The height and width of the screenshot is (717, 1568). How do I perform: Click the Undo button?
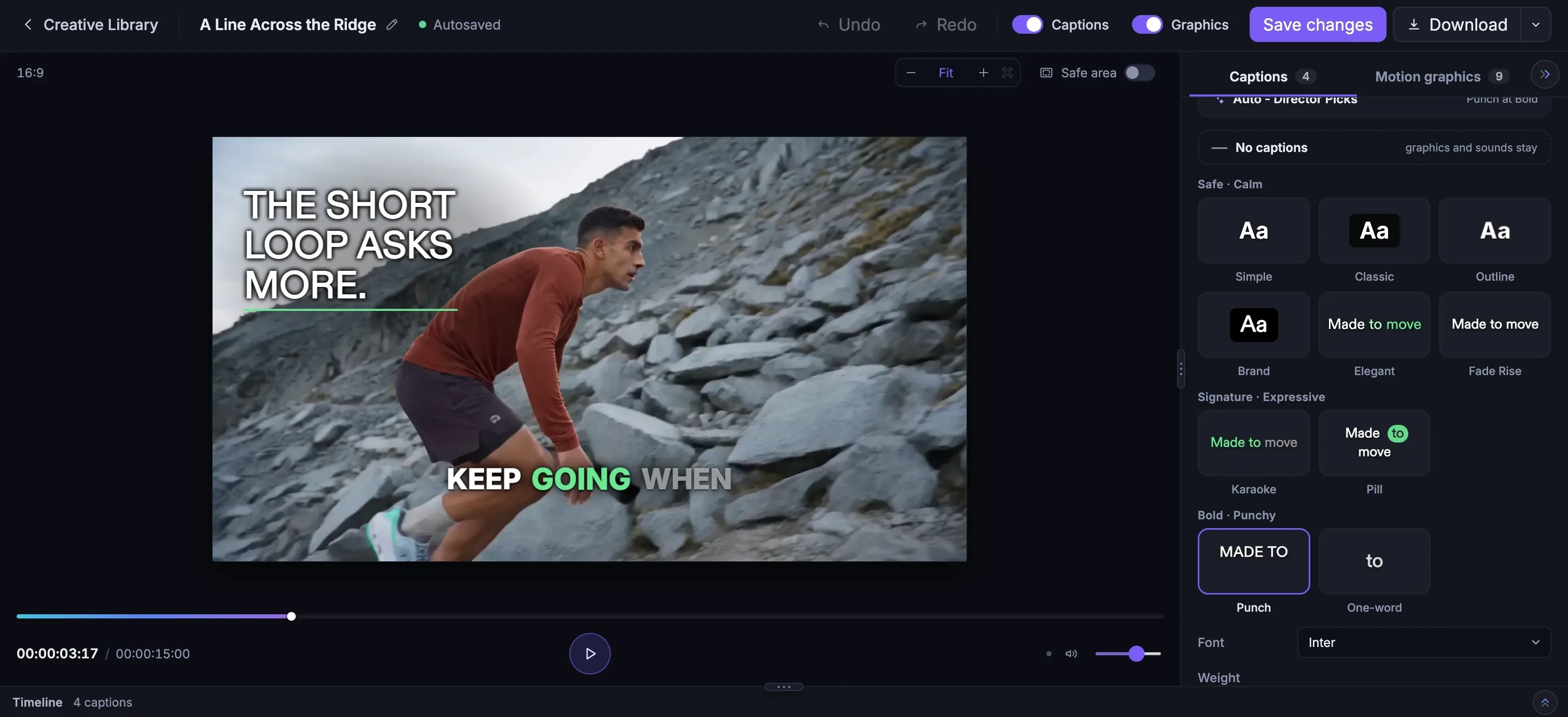(x=848, y=24)
